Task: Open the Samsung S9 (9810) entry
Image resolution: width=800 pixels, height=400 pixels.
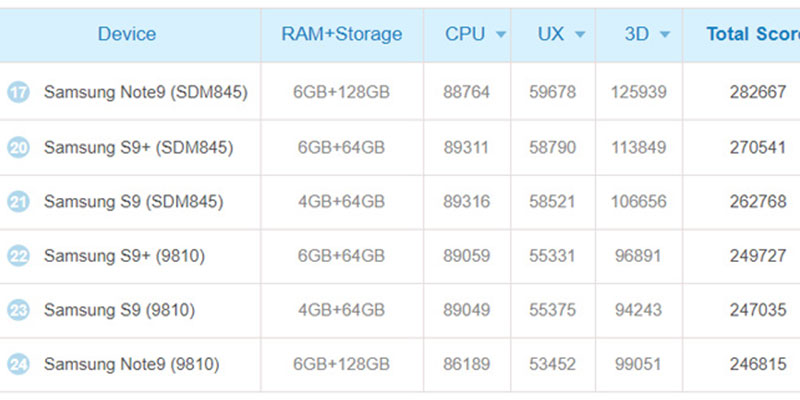Action: (x=119, y=310)
